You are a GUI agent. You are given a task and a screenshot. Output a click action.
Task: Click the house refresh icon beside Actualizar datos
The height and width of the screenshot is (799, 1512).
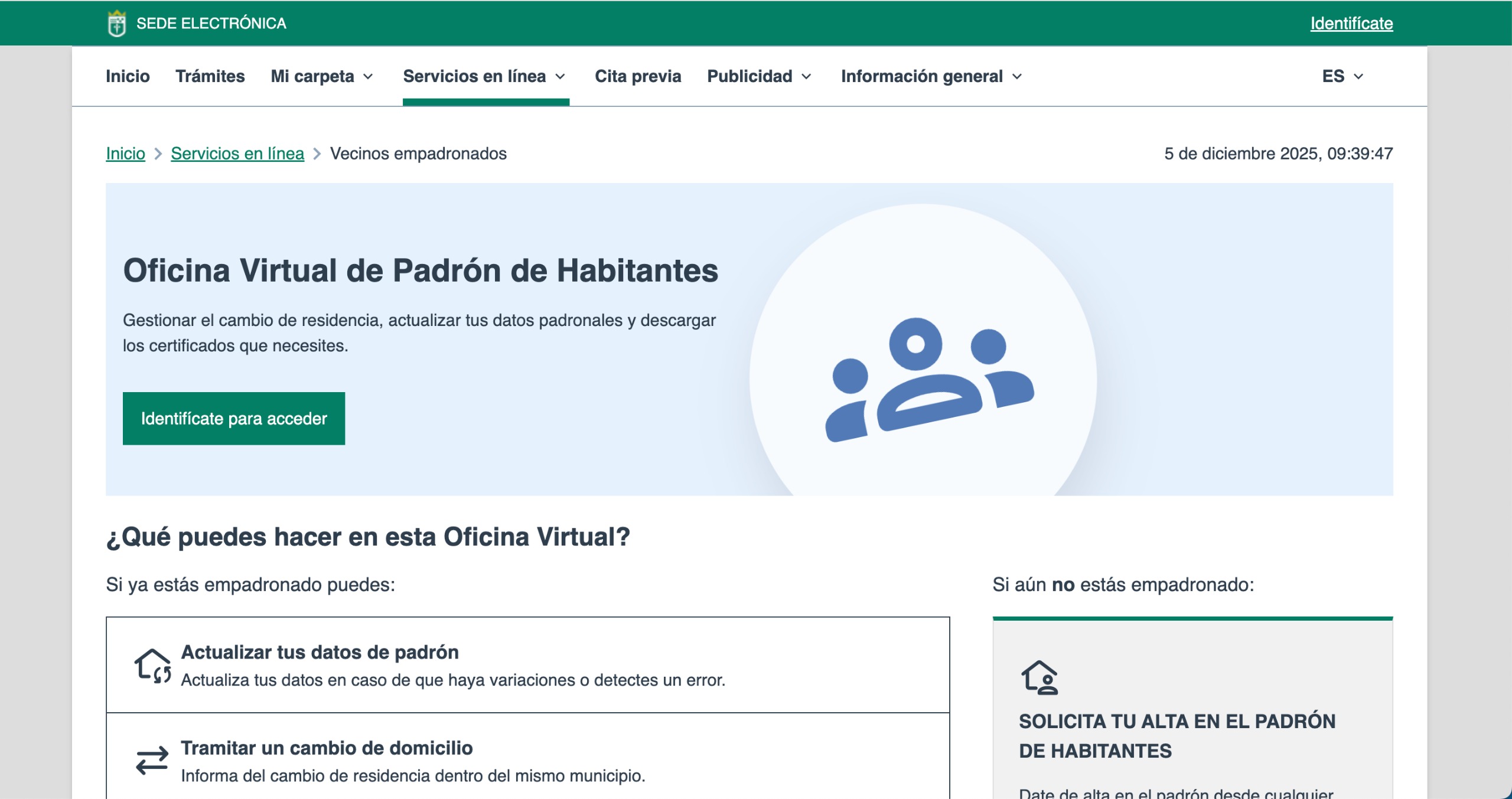[152, 666]
